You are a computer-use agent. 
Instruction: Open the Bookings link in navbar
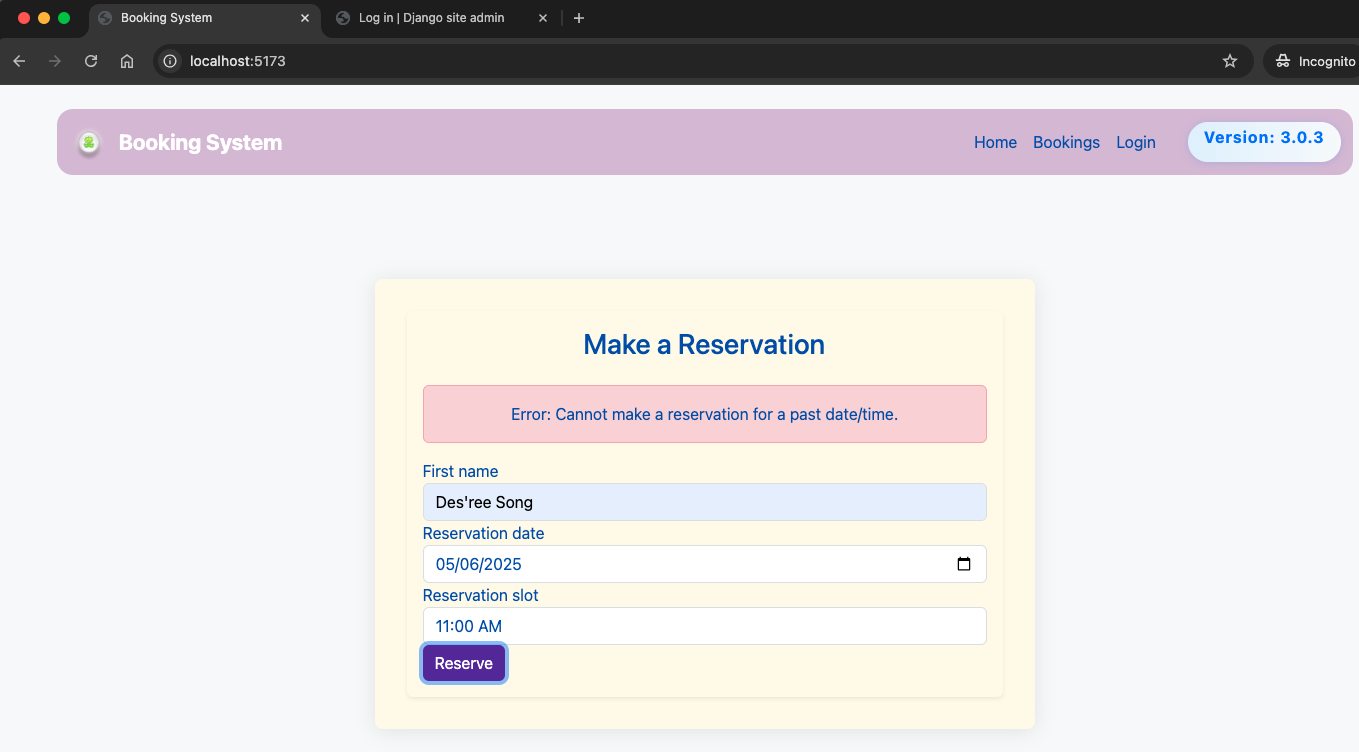click(1066, 142)
